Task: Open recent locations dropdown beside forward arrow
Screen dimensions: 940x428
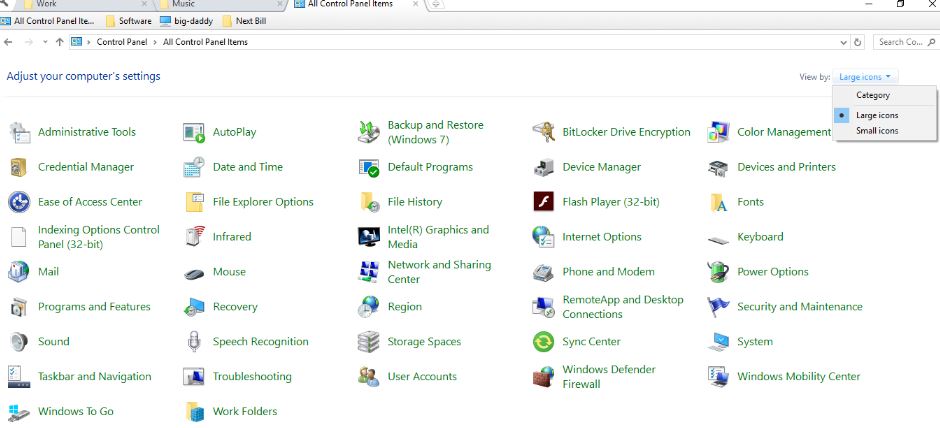Action: tap(45, 42)
